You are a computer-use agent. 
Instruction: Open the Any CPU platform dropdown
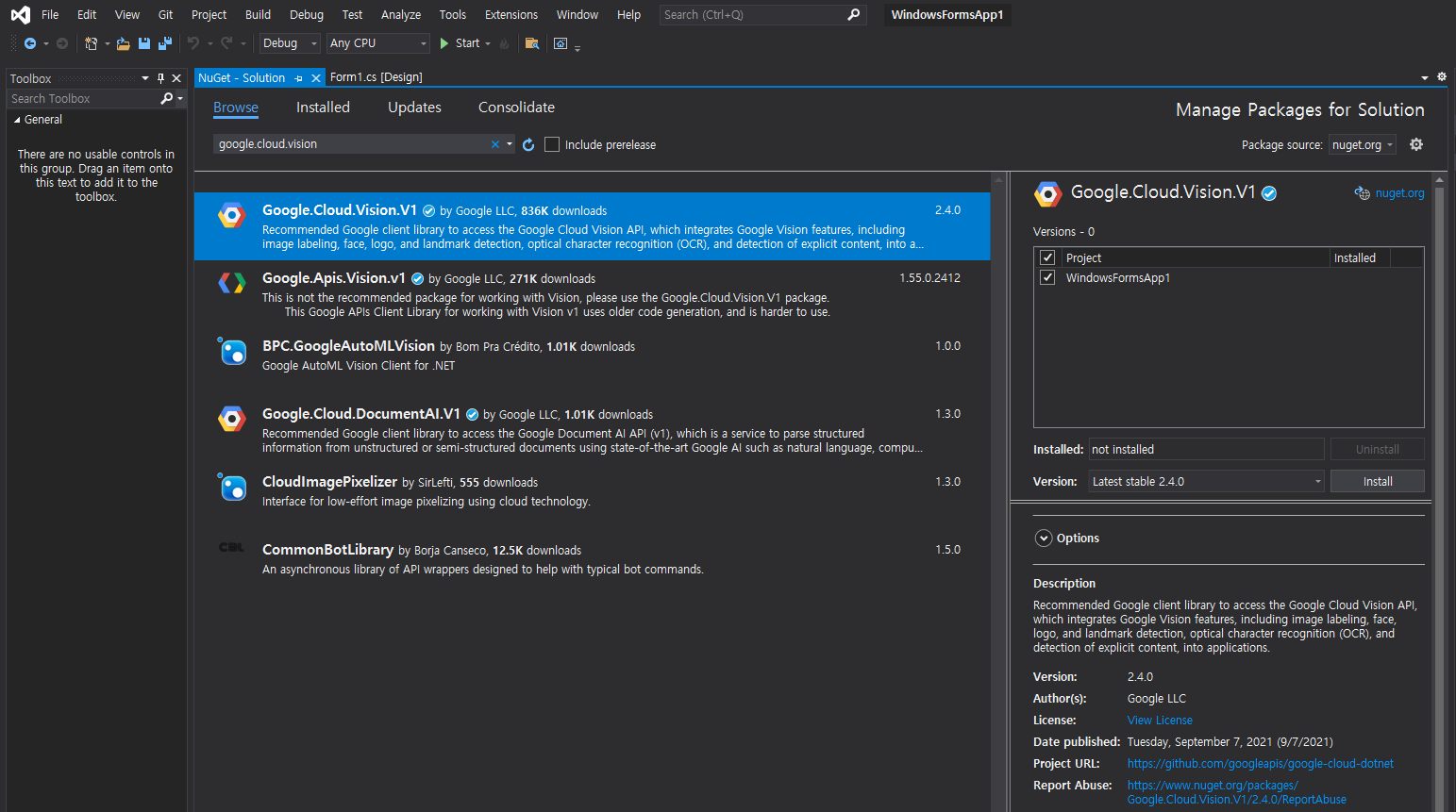[x=378, y=43]
